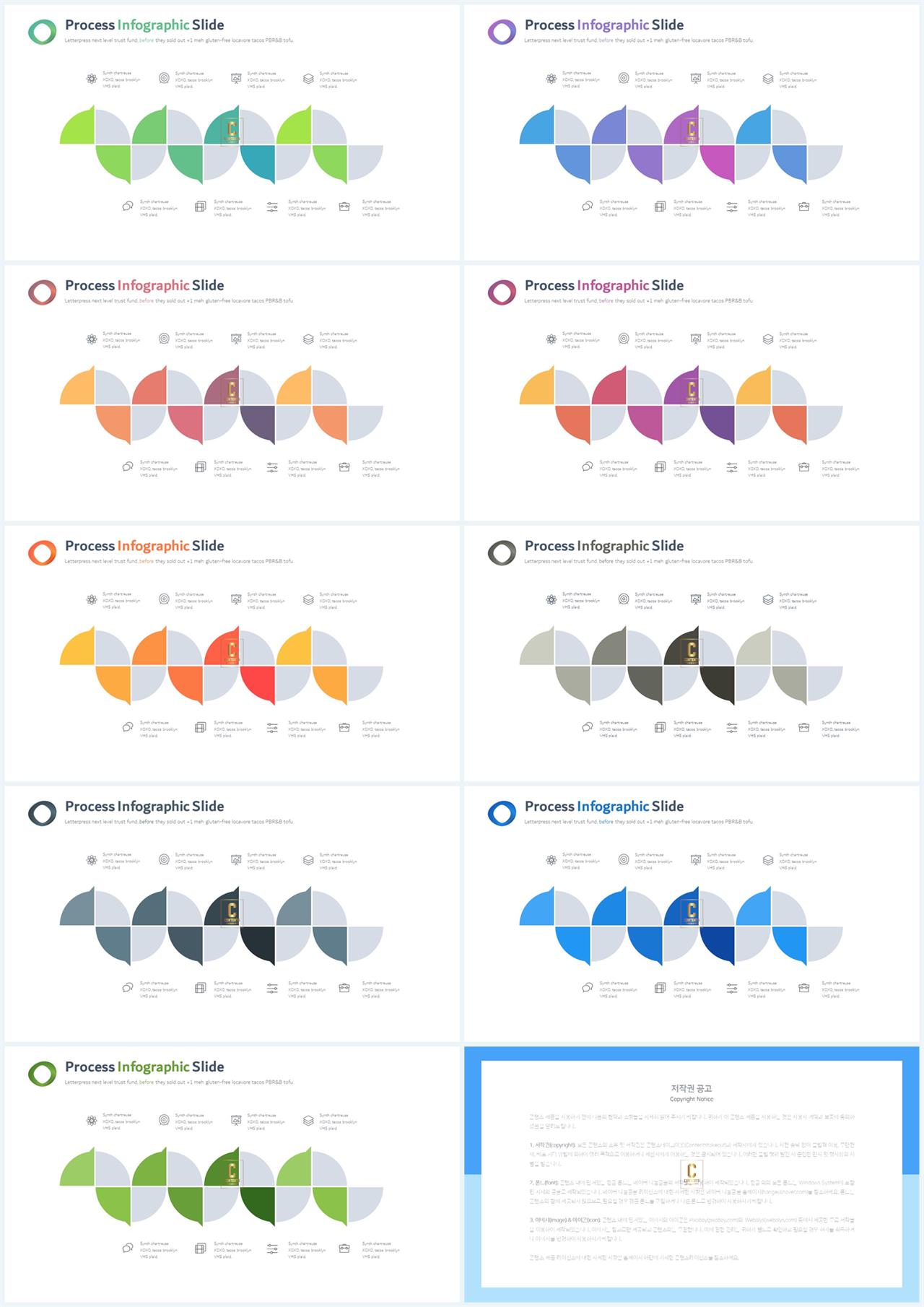
Task: Select the target icon in the purple-blue slide
Action: point(624,78)
